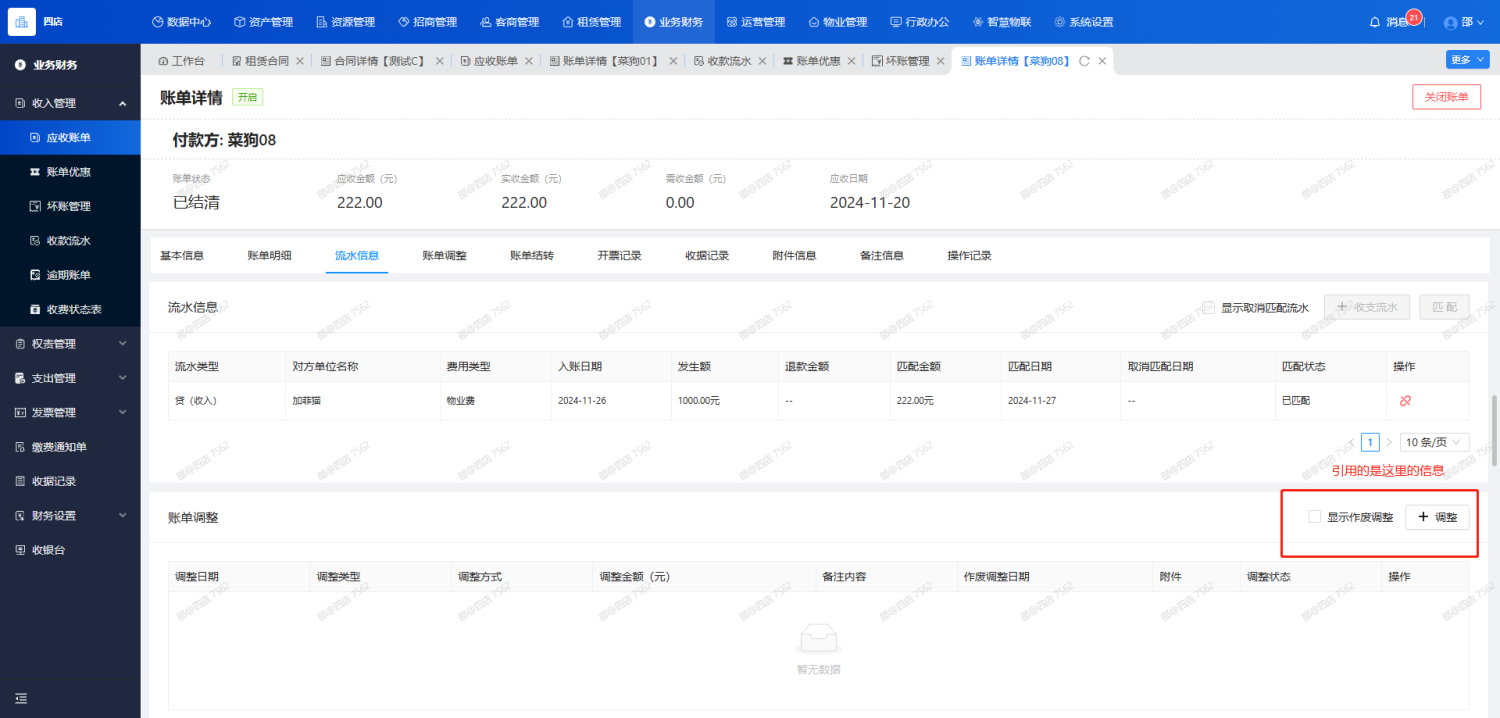
Task: Switch to 基本信息 tab
Action: coord(182,256)
